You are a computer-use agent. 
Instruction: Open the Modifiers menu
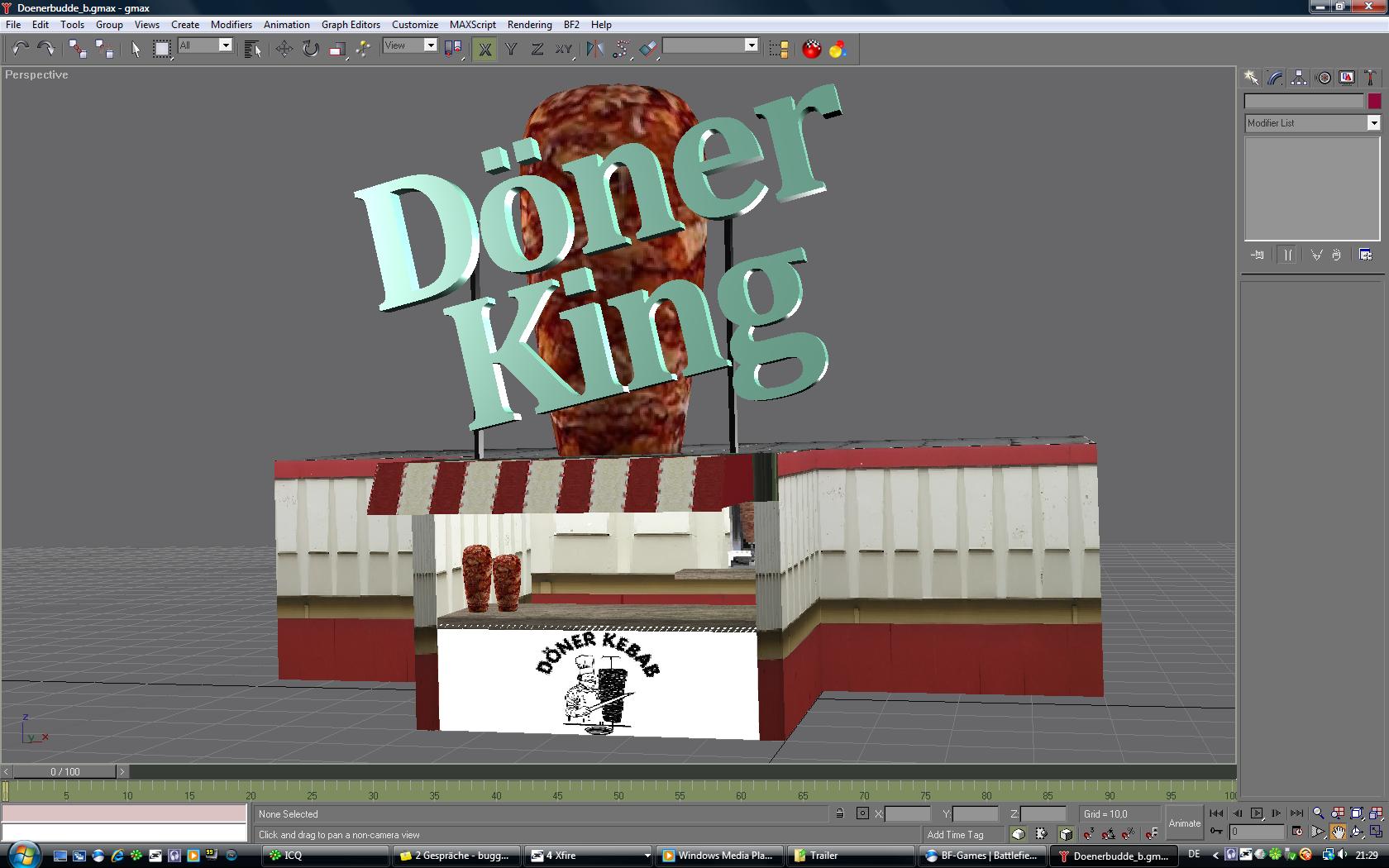231,24
